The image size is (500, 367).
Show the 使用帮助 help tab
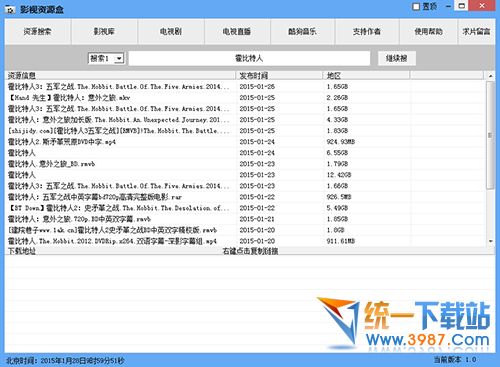429,32
